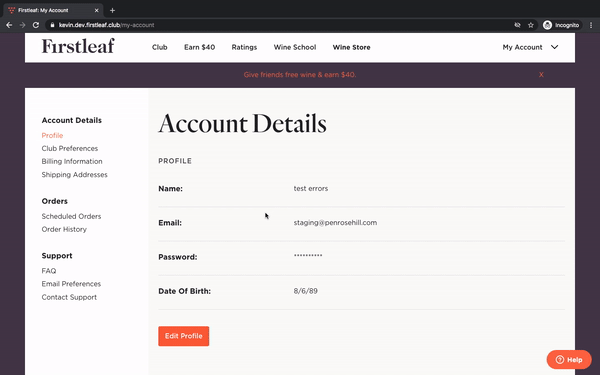Viewport: 600px width, 375px height.
Task: Bookmark this page with the star icon
Action: (531, 25)
